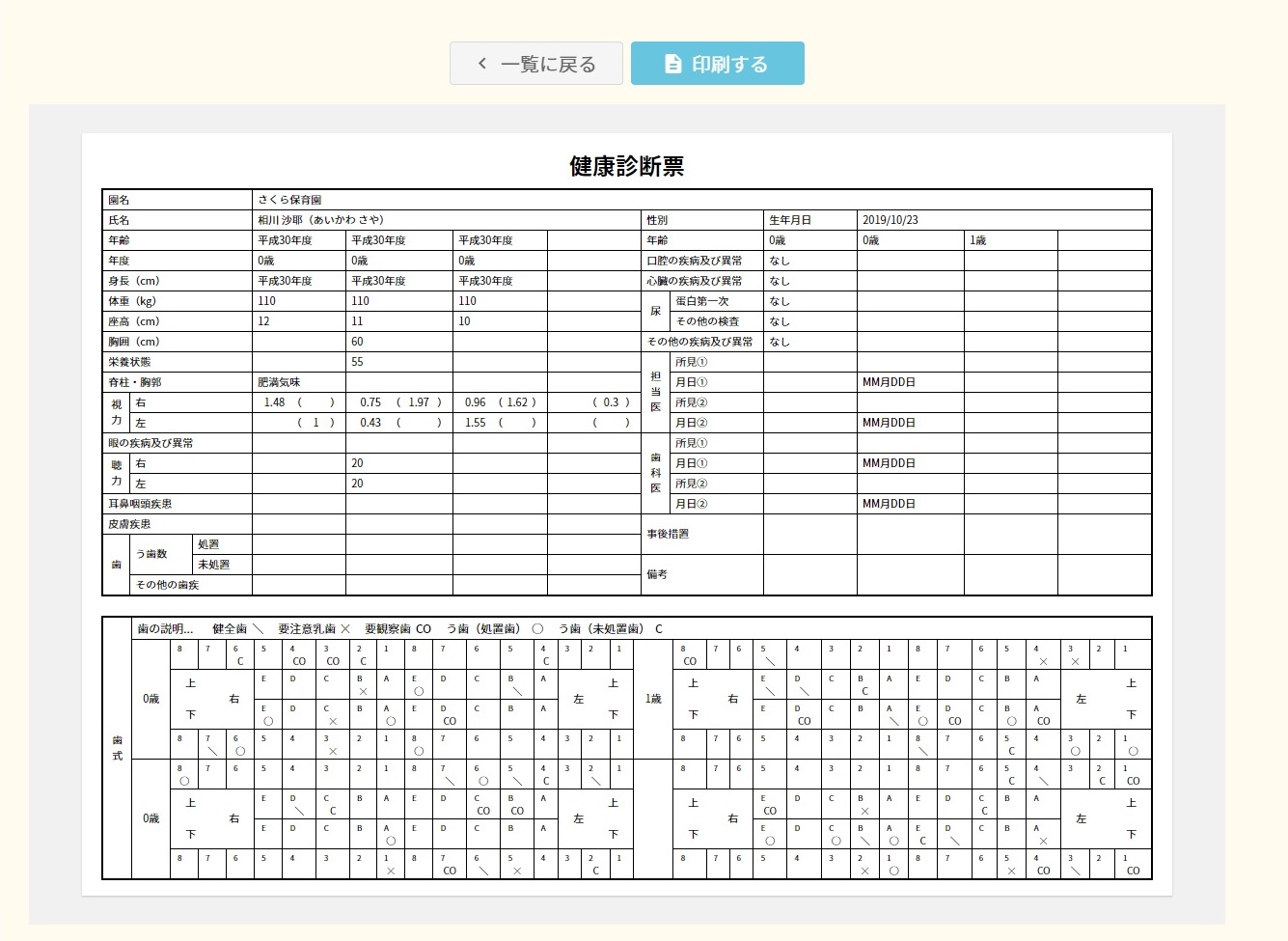This screenshot has width=1288, height=941.
Task: Click the 氏名 label cell
Action: pos(177,220)
